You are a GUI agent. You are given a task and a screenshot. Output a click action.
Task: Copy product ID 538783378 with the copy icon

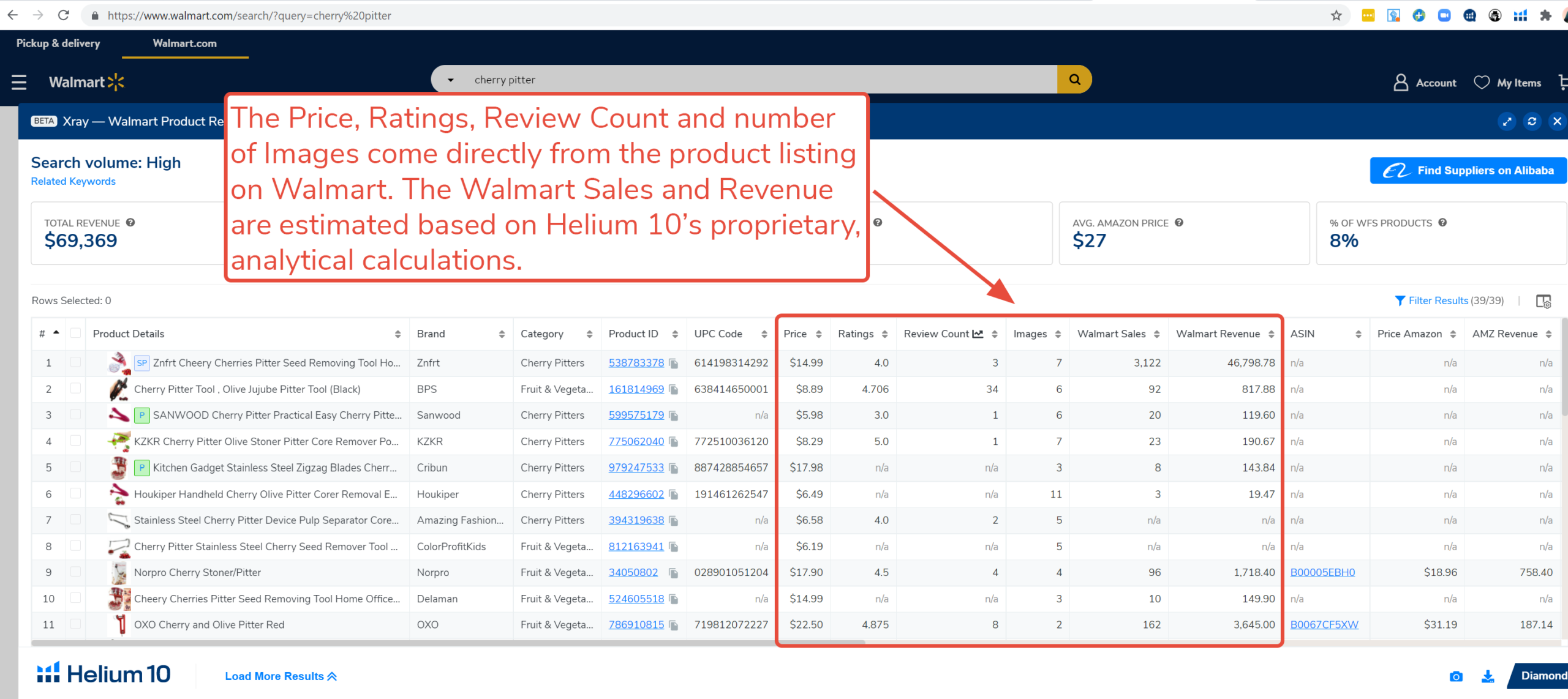point(674,363)
